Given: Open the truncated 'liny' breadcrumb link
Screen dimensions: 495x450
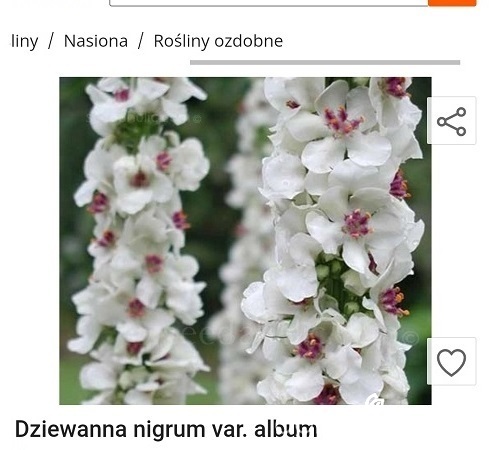Looking at the screenshot, I should pos(24,41).
